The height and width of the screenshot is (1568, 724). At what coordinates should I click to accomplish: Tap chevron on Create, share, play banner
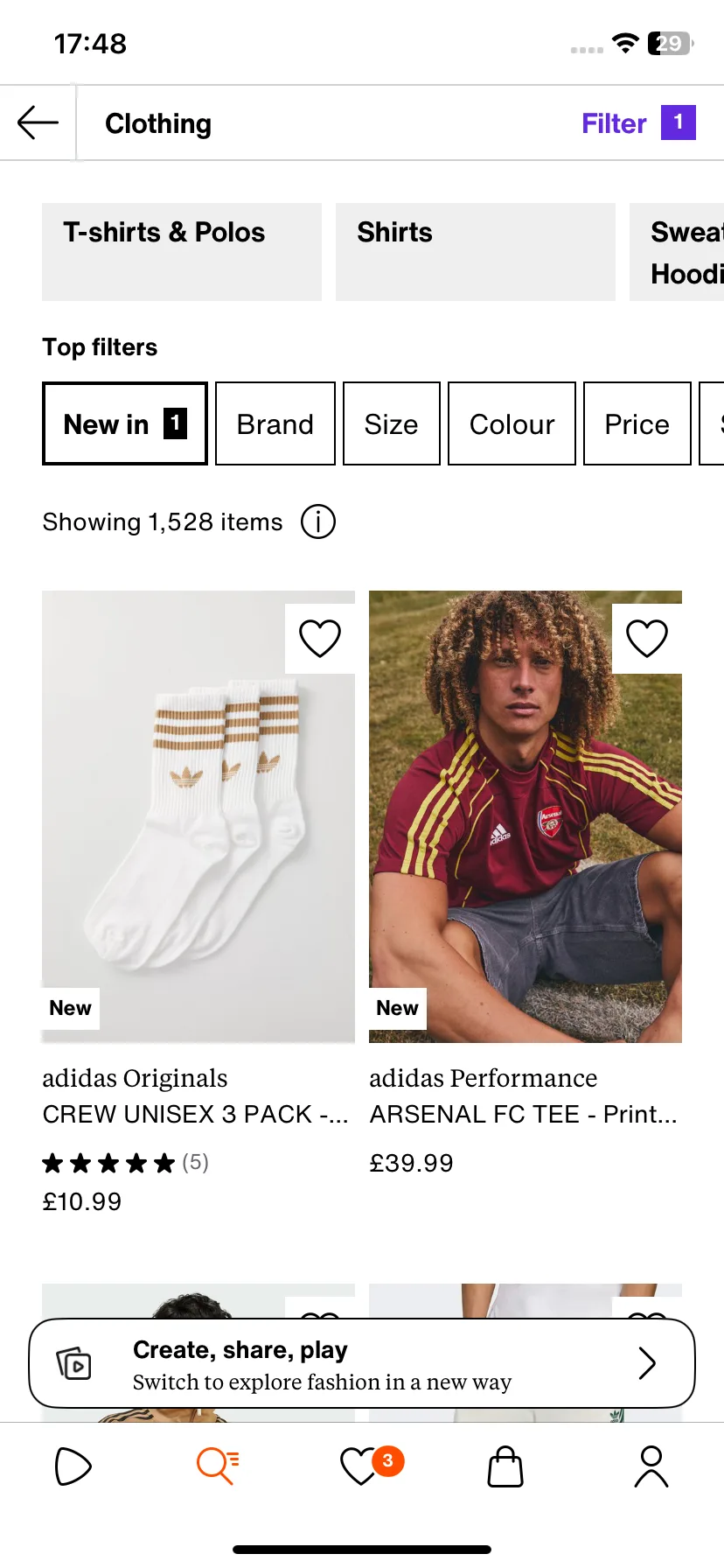coord(647,1363)
